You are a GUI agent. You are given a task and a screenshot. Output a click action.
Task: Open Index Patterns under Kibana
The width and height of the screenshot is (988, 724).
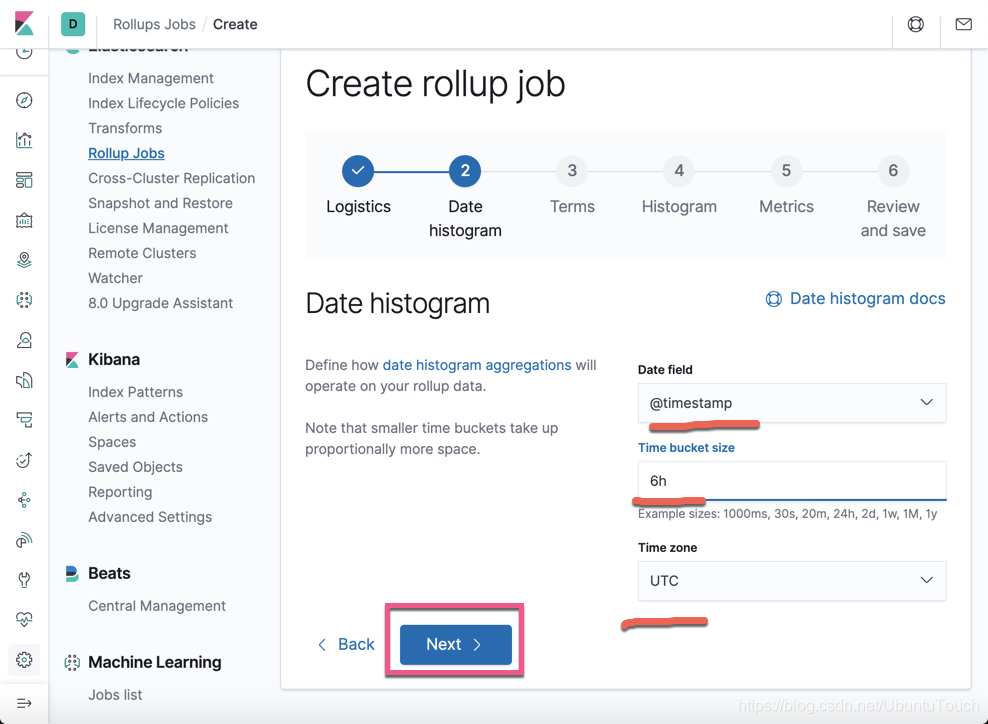click(x=135, y=392)
